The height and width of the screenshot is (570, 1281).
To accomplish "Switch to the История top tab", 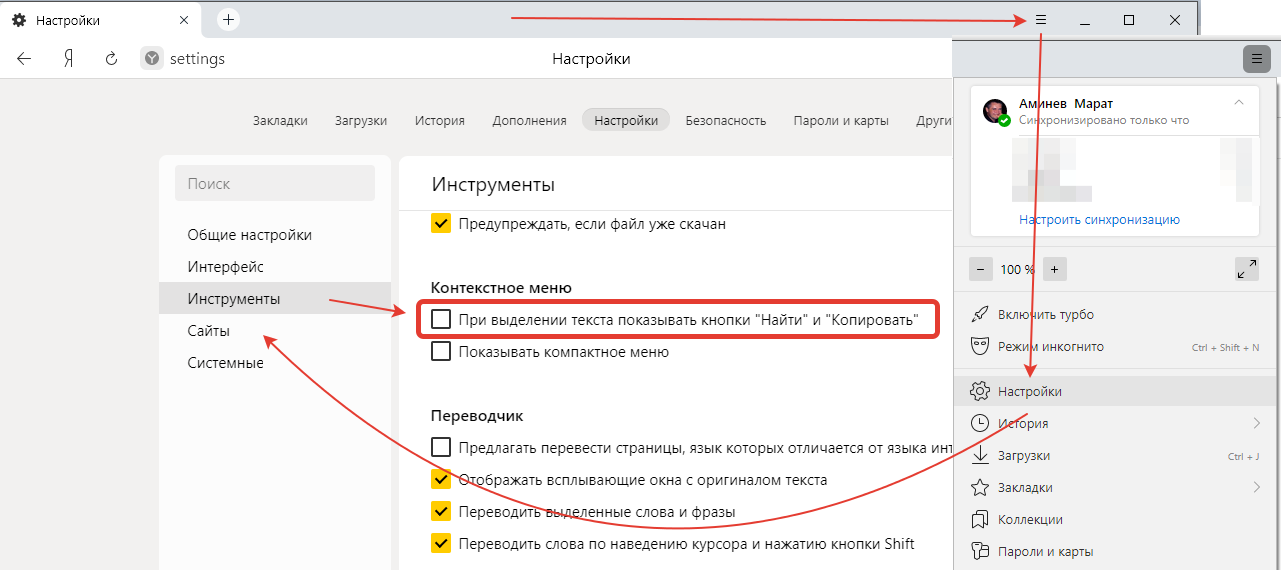I will (x=440, y=120).
